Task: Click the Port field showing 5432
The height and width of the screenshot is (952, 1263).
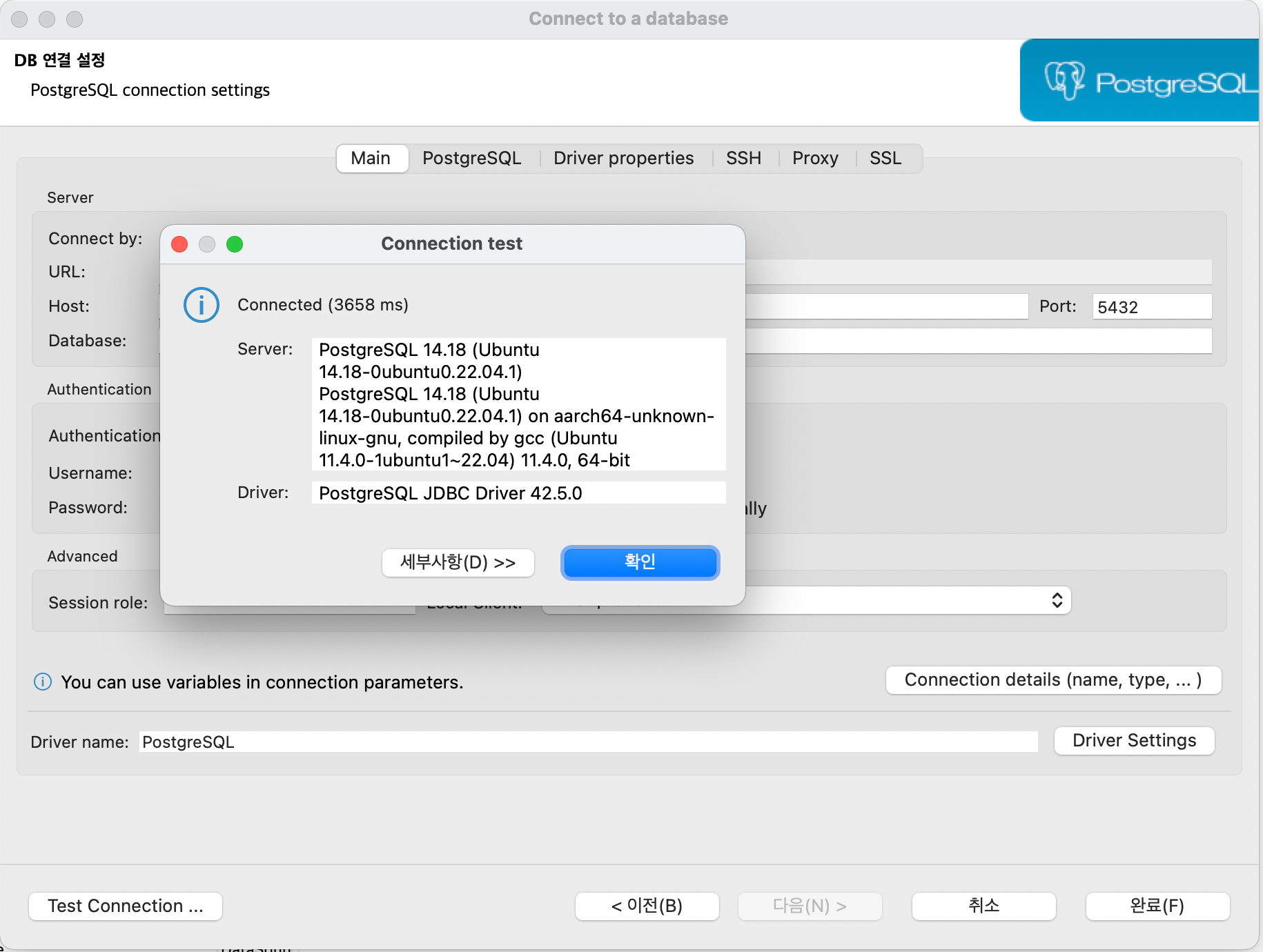Action: (1152, 307)
